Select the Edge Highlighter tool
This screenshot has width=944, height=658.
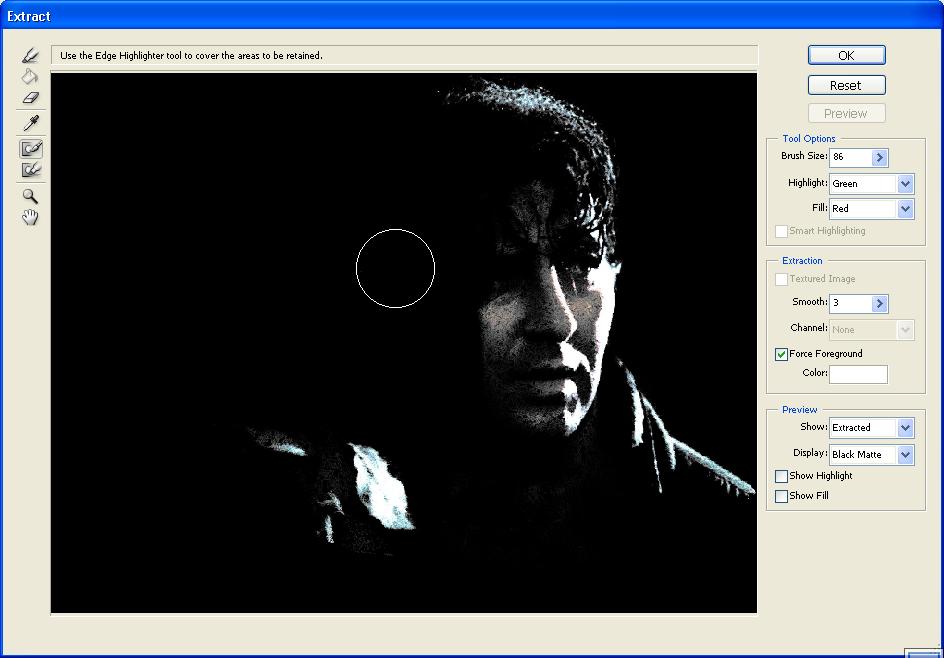(30, 55)
